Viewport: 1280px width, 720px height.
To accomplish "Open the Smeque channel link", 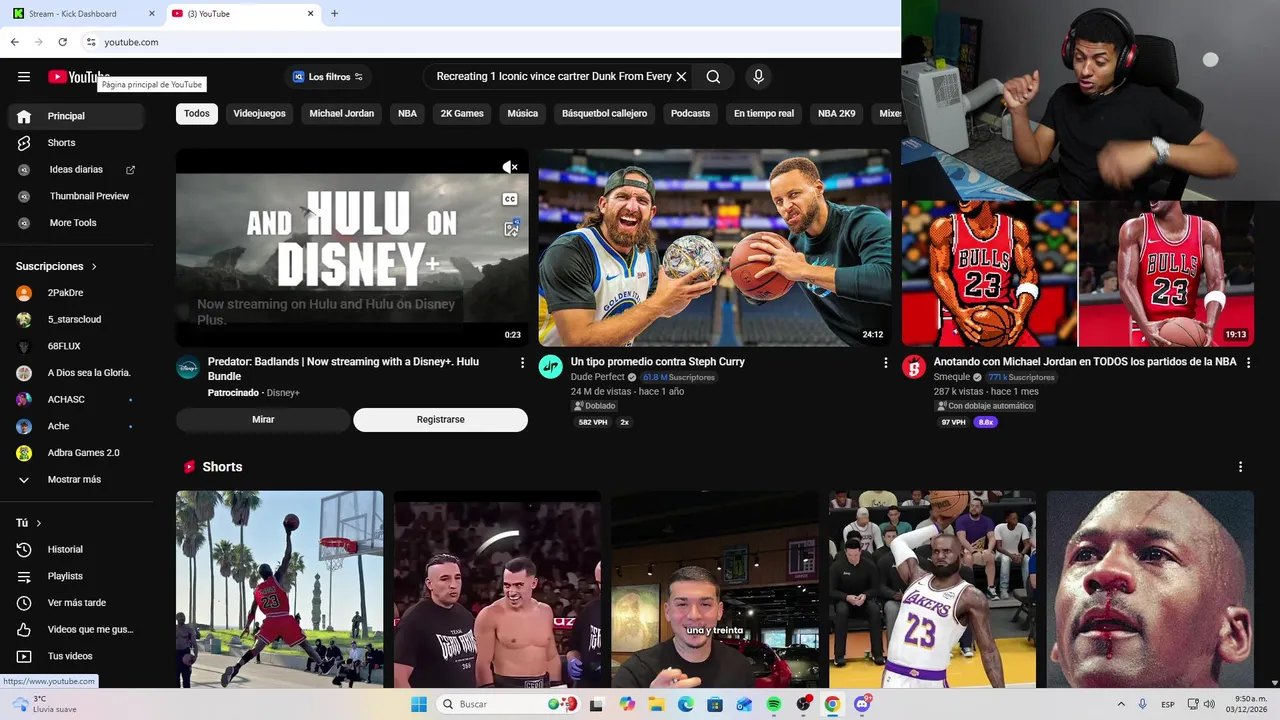I will click(x=952, y=377).
